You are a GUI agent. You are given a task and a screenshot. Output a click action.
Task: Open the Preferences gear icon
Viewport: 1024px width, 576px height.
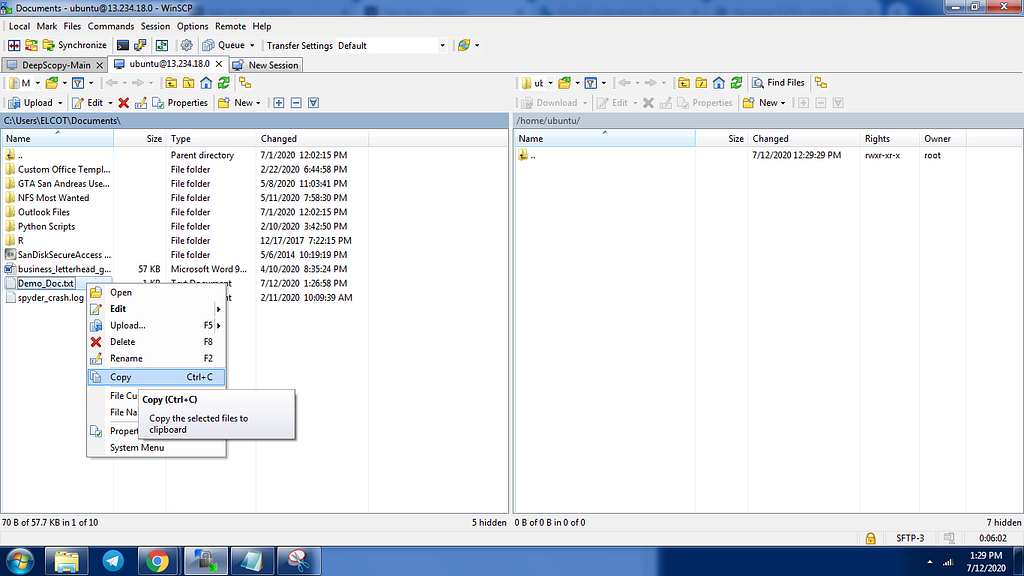pos(186,45)
